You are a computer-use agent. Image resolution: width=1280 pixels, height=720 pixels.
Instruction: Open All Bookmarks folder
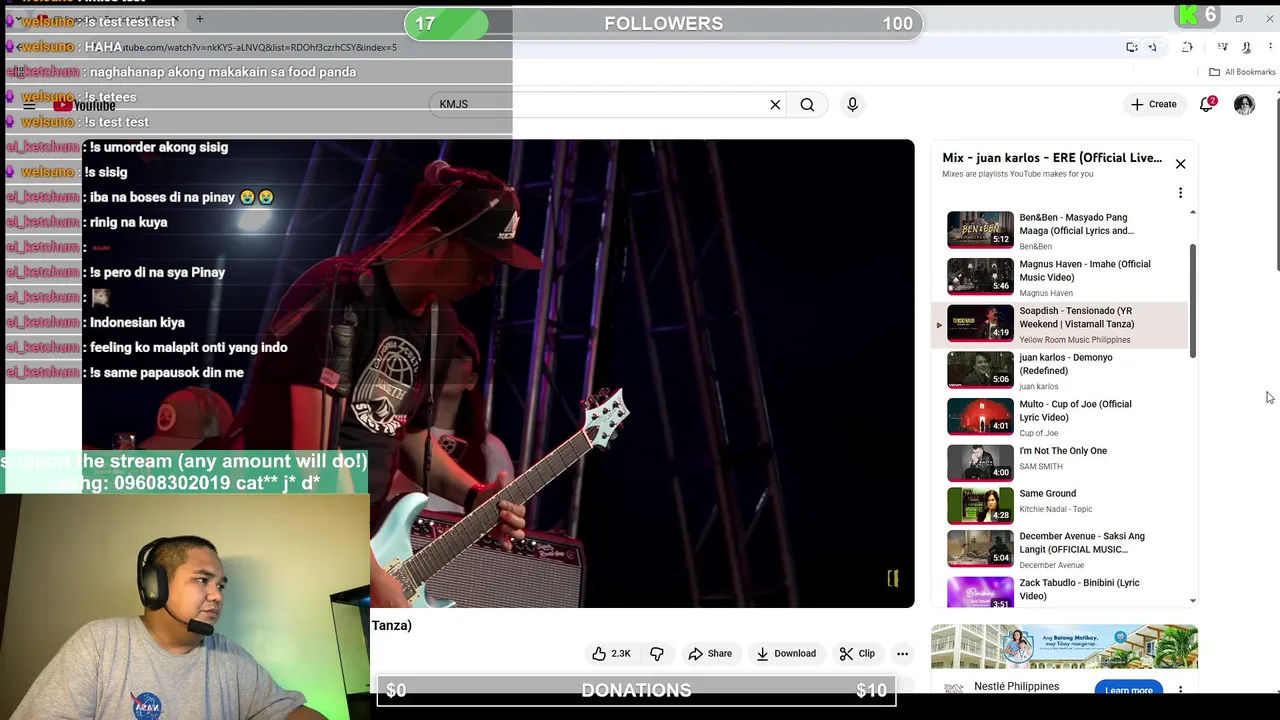(x=1242, y=72)
